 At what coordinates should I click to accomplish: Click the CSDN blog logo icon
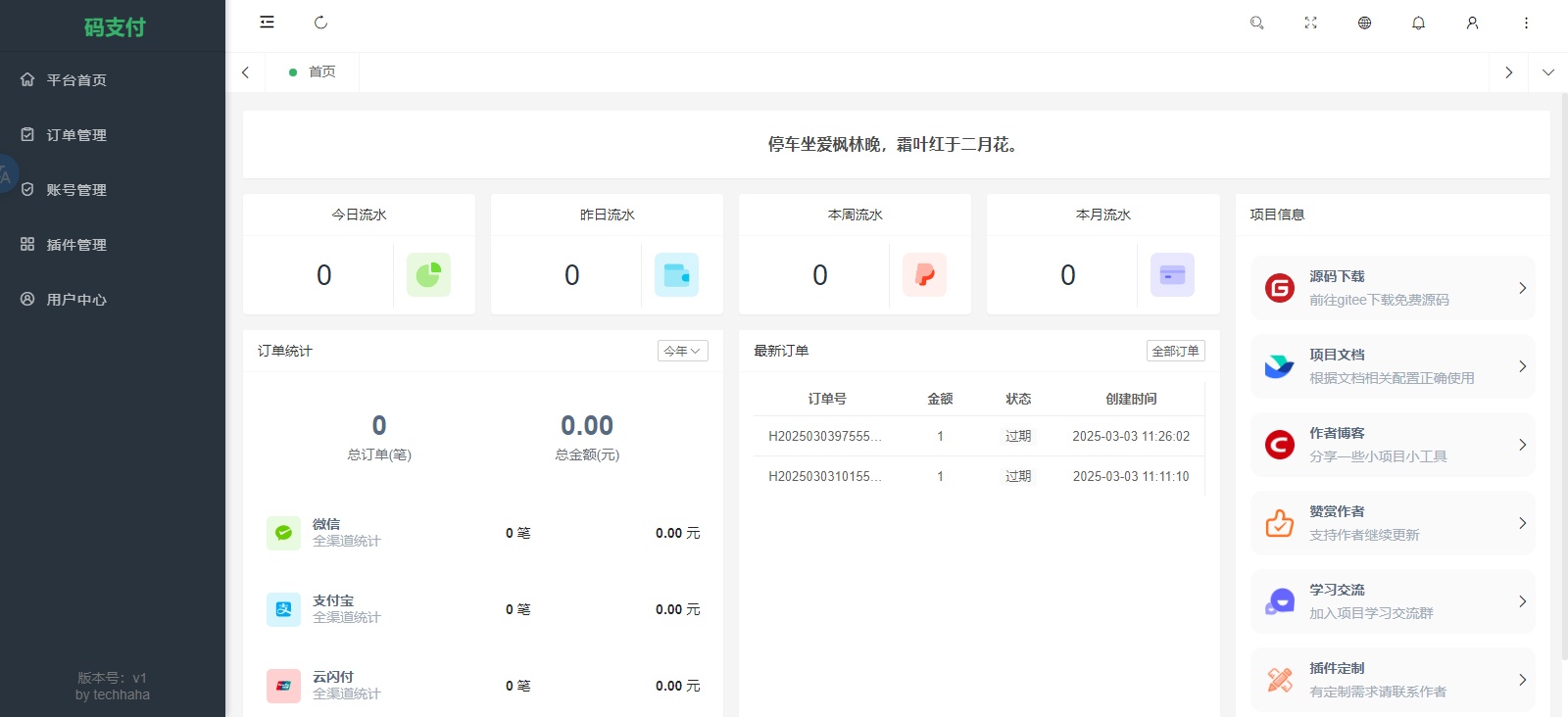click(x=1279, y=445)
